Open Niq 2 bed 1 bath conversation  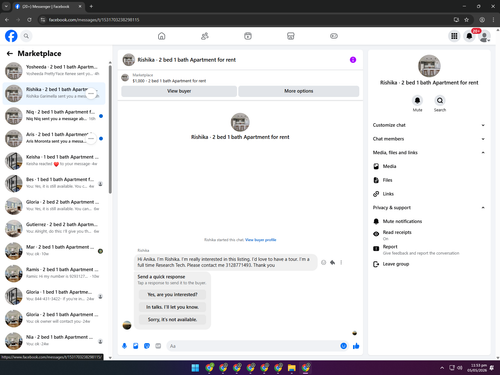coord(54,116)
